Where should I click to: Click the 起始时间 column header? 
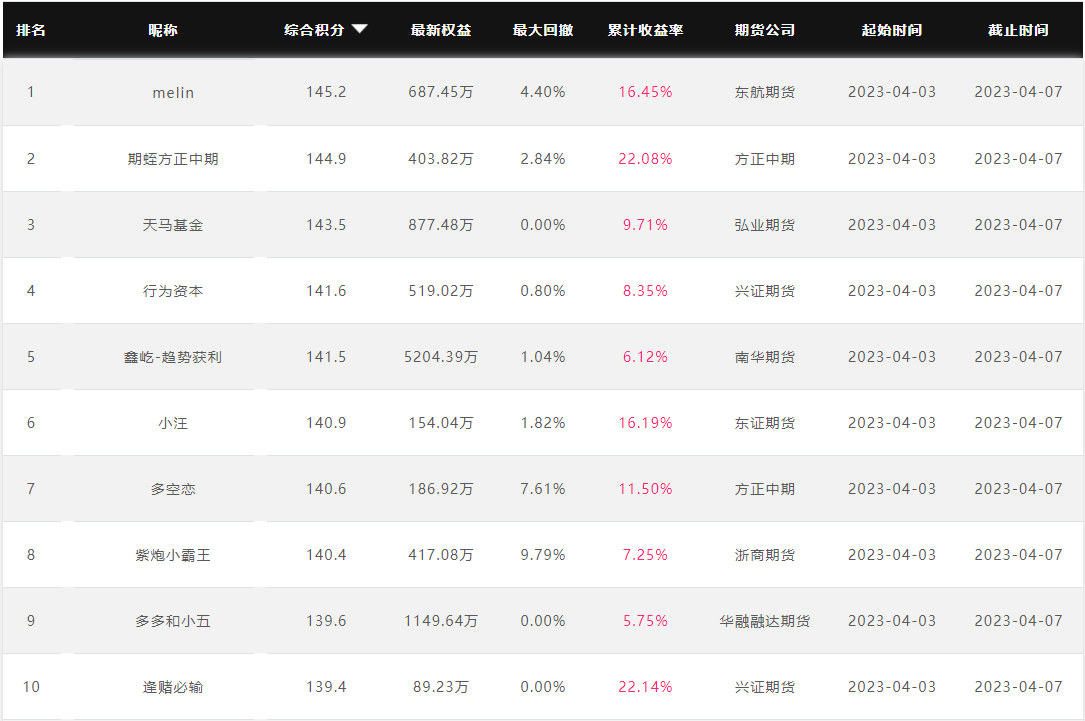[x=891, y=30]
